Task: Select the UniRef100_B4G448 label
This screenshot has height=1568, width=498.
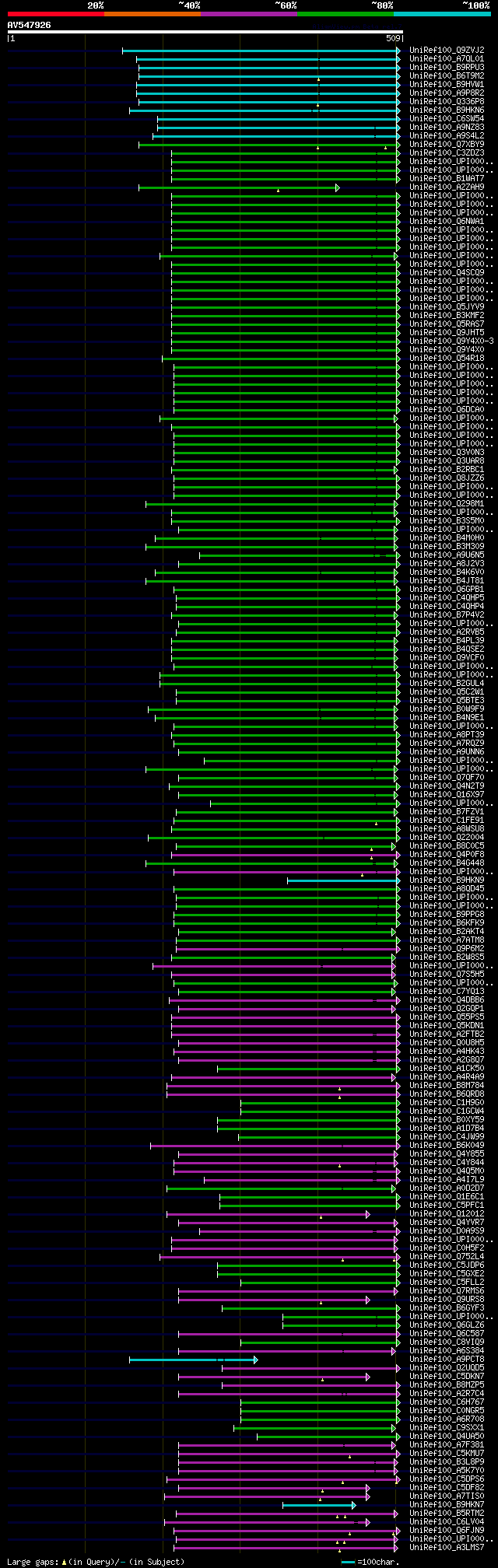Action: pos(447,863)
